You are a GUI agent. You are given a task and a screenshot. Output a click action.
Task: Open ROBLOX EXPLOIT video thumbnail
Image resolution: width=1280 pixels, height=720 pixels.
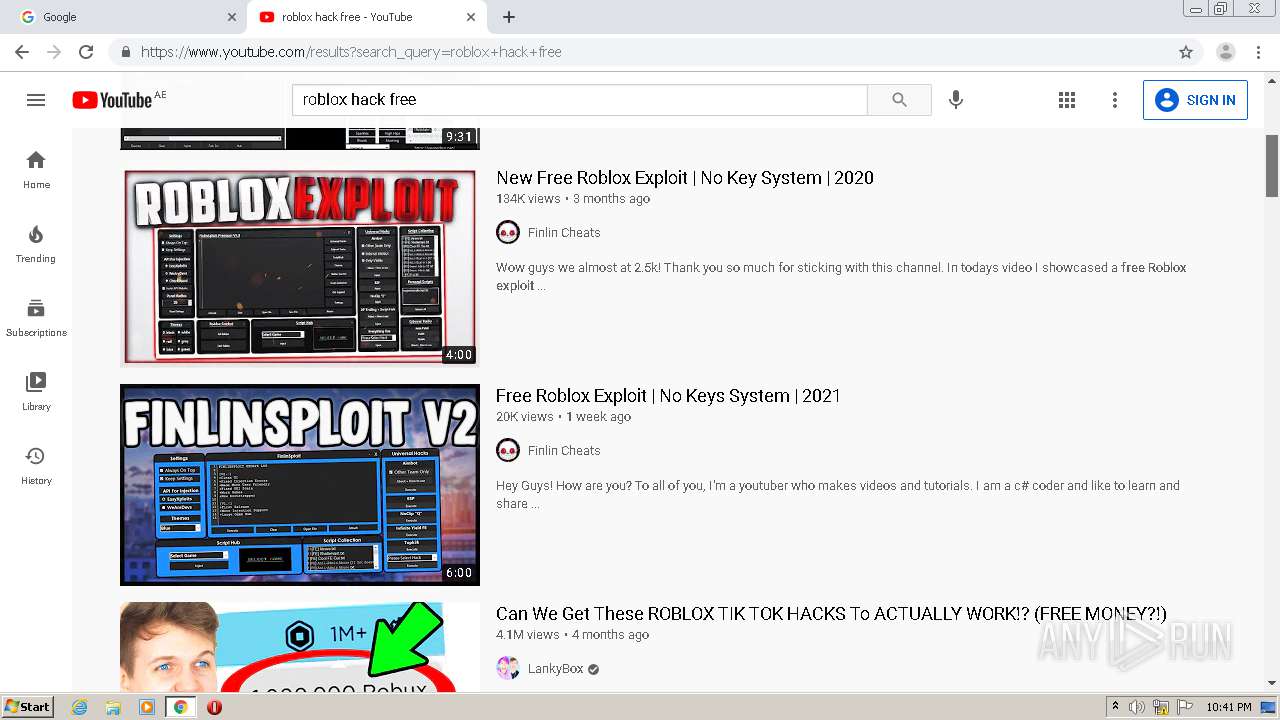(300, 267)
